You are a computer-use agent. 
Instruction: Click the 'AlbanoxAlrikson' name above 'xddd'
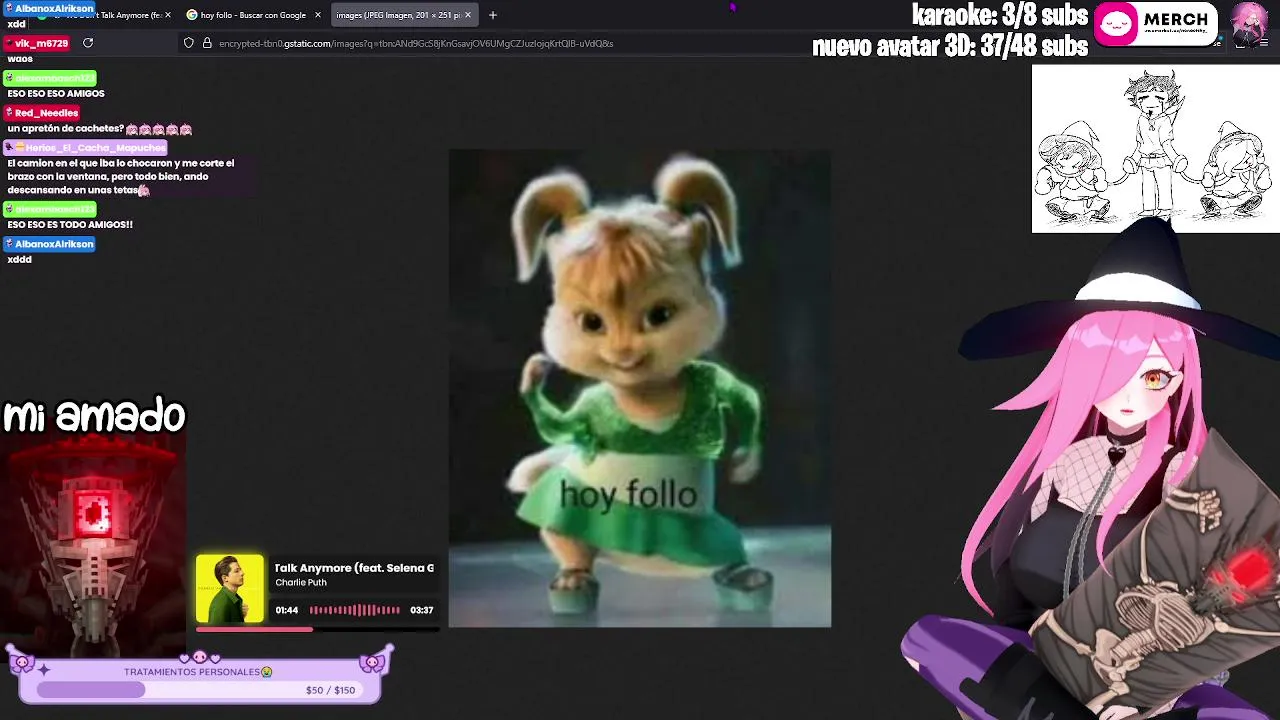pyautogui.click(x=50, y=244)
